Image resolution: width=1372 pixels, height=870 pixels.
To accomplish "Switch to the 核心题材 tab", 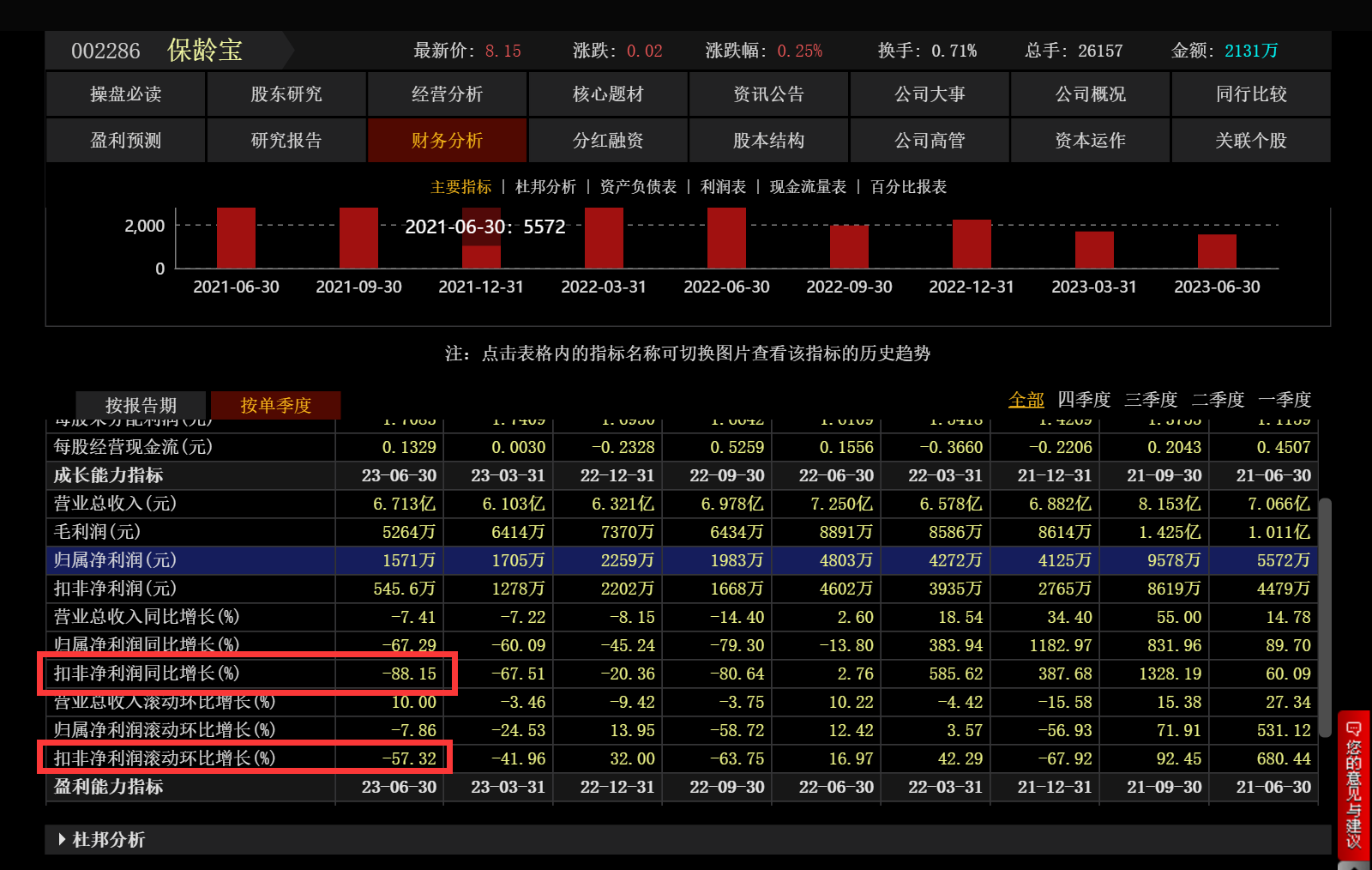I will click(x=608, y=94).
